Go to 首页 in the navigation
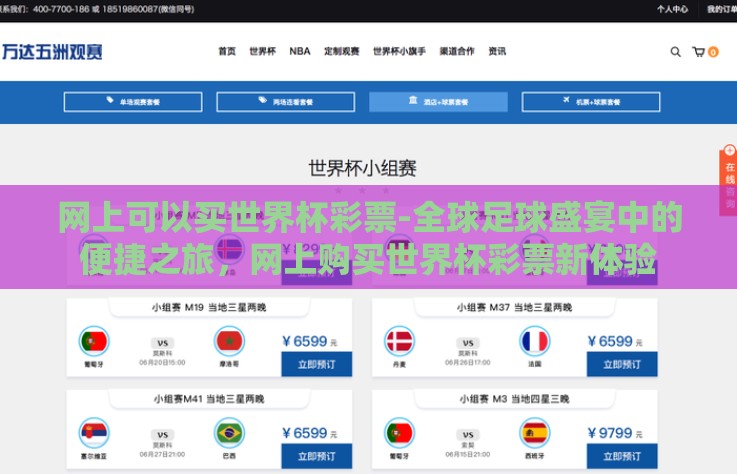 tap(227, 51)
